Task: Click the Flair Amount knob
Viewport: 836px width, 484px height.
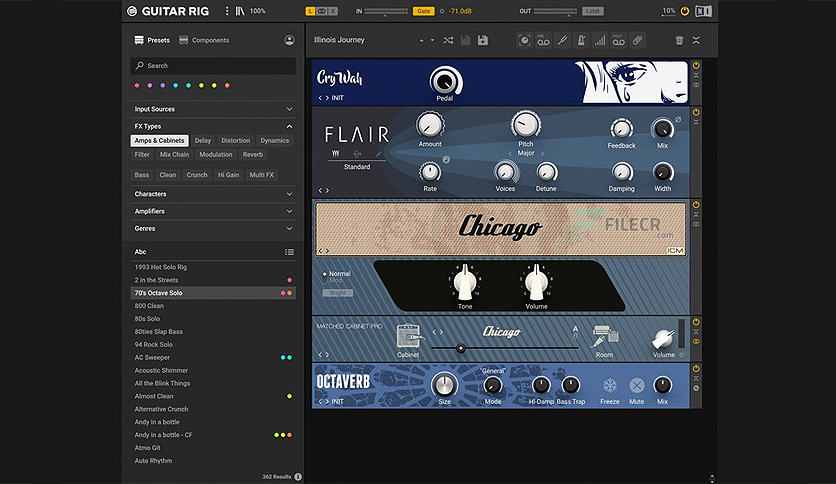Action: 430,125
